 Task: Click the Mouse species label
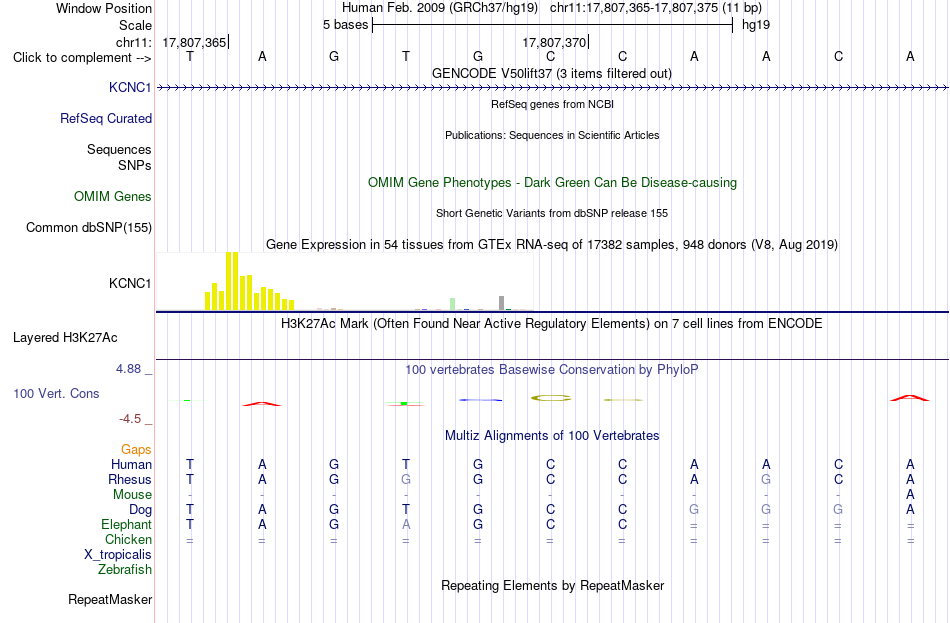tap(132, 495)
